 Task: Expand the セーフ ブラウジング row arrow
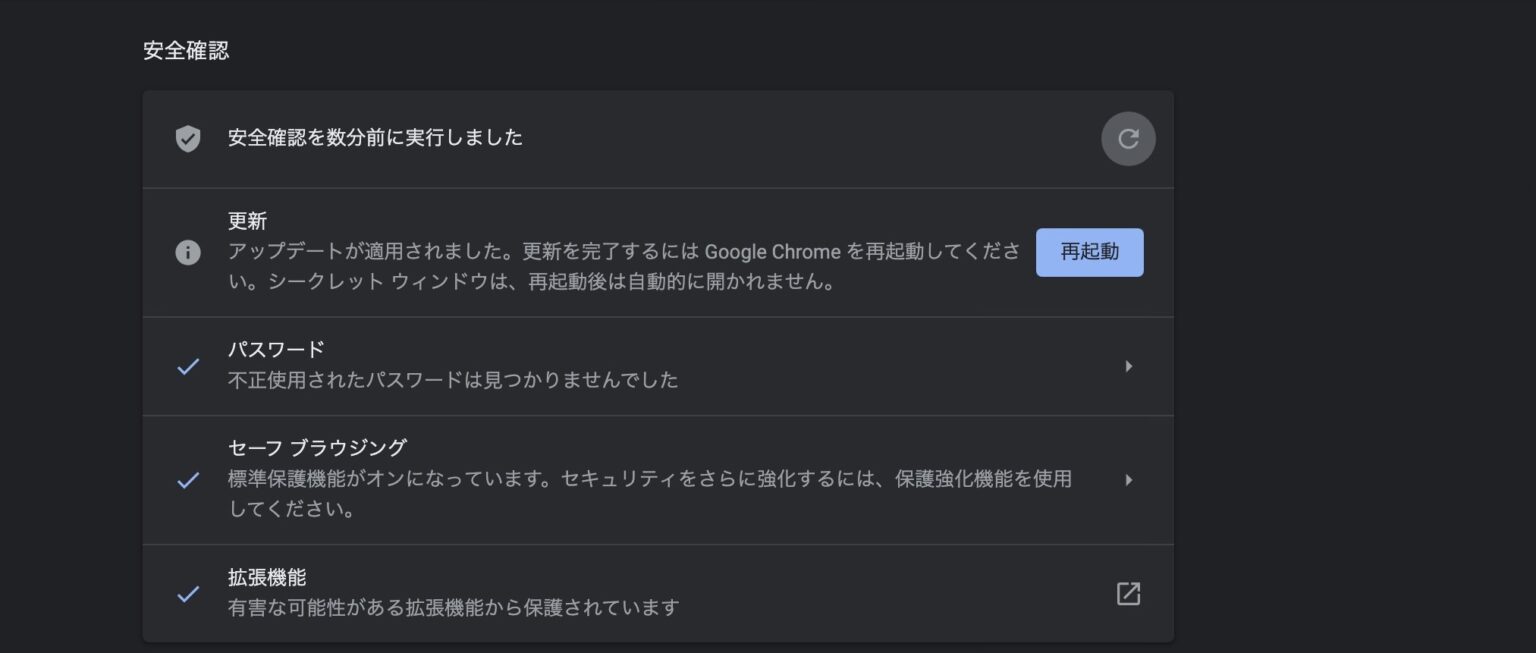click(x=1128, y=480)
